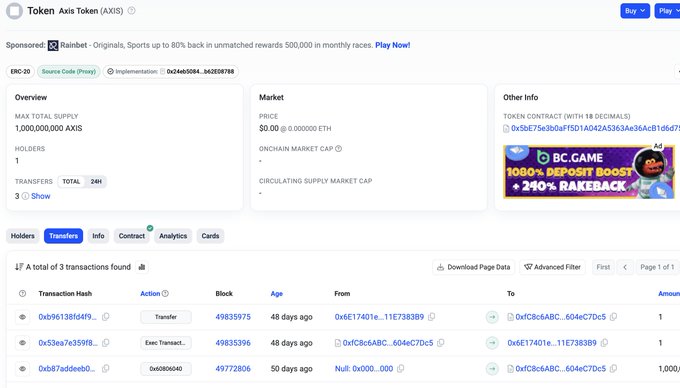680x388 pixels.
Task: Click the transfer arrow icon in block 49835396 row
Action: tap(492, 343)
